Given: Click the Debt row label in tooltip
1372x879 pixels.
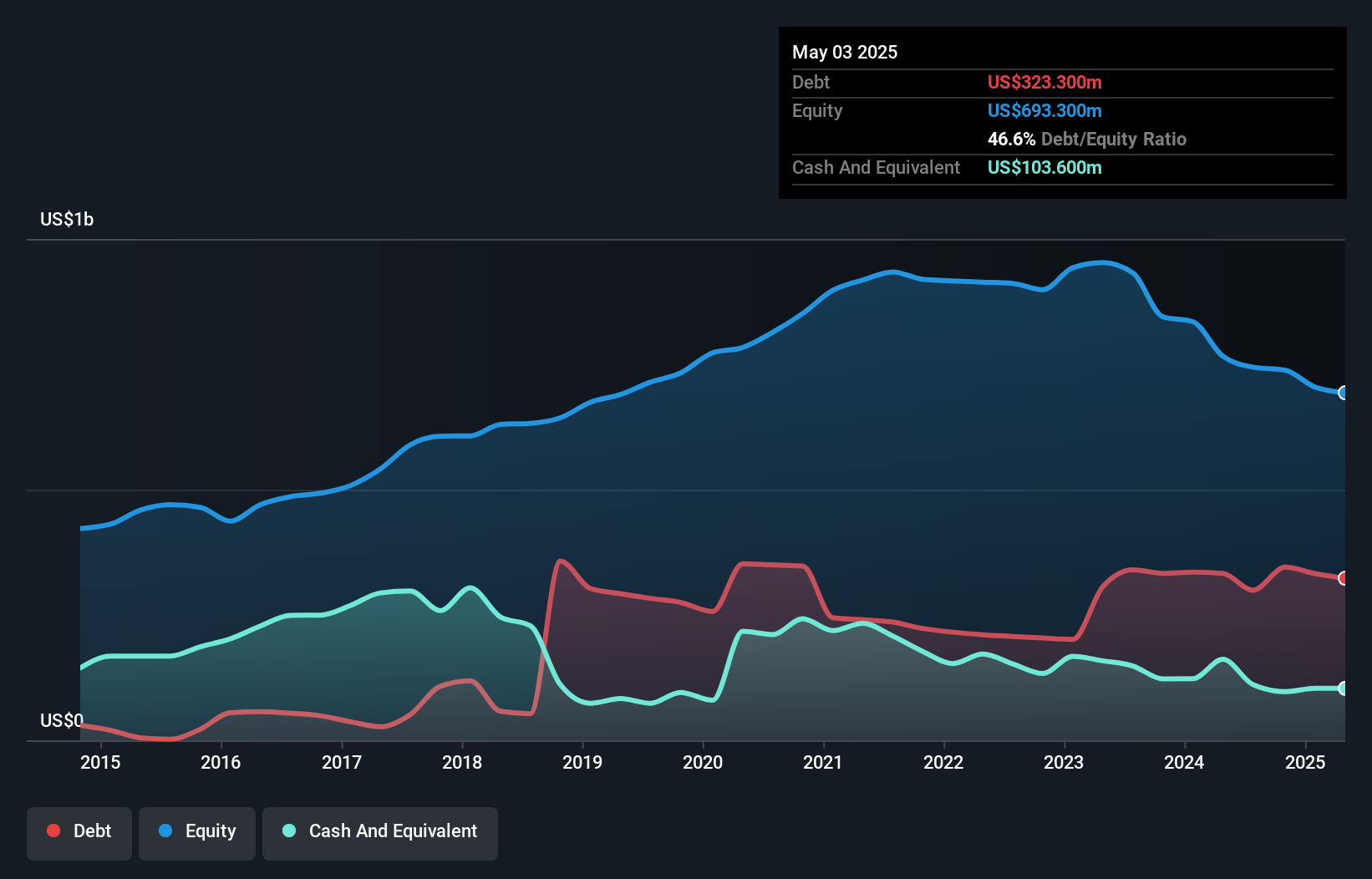Looking at the screenshot, I should [810, 82].
